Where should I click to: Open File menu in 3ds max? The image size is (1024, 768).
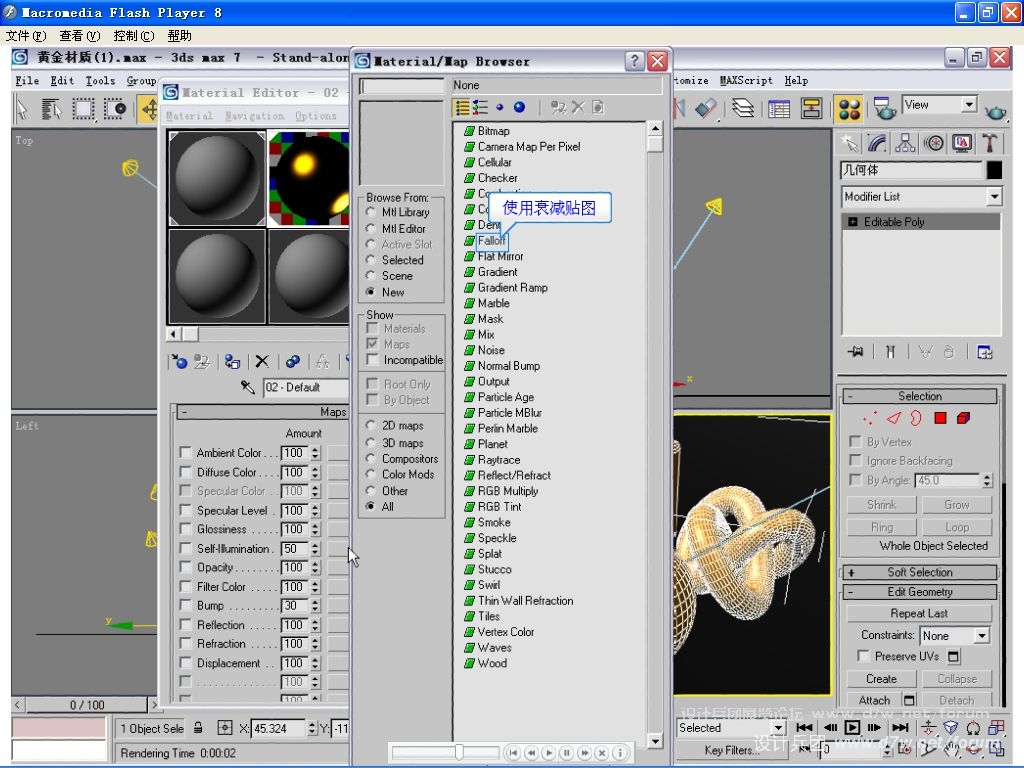click(27, 80)
